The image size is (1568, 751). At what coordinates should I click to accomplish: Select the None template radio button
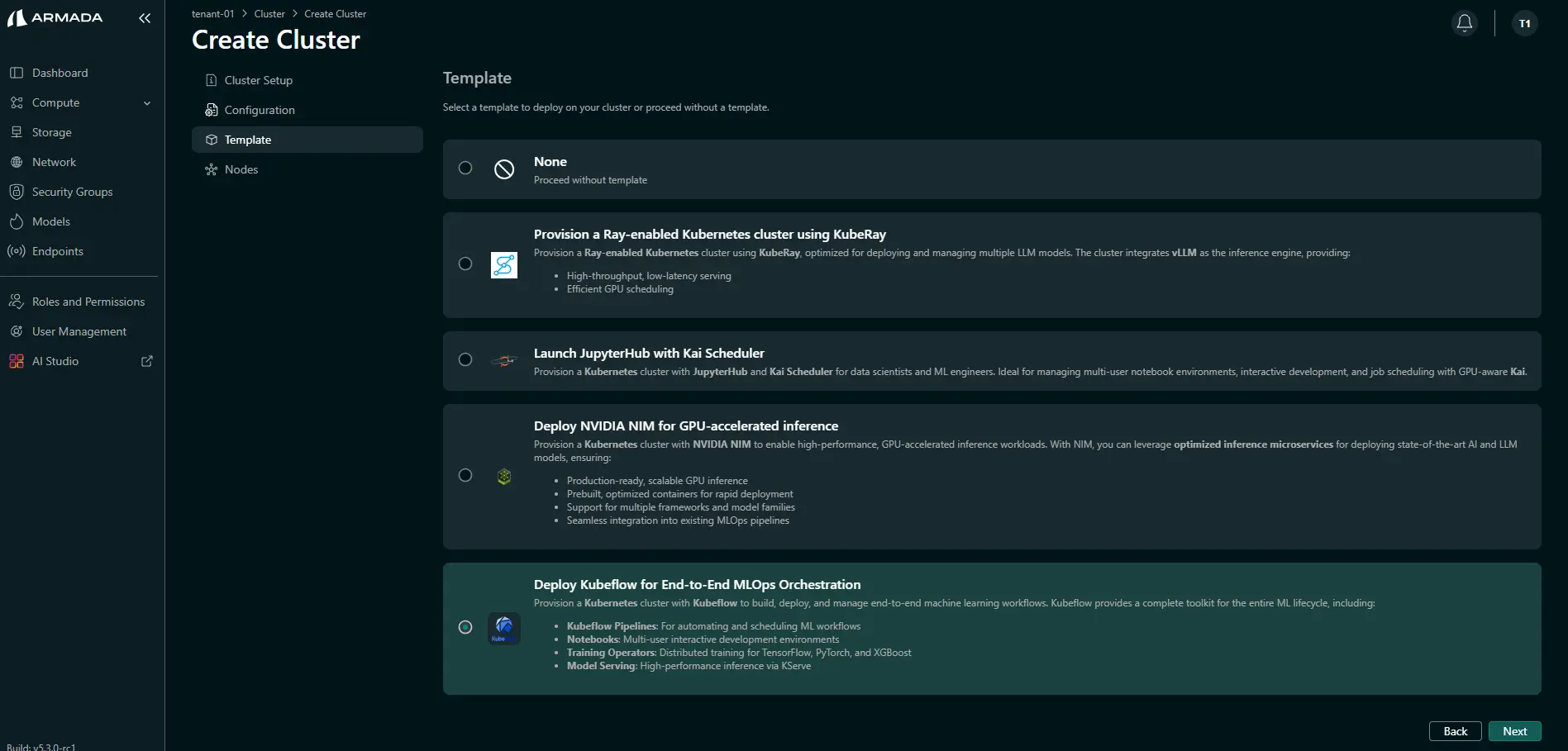pyautogui.click(x=465, y=168)
